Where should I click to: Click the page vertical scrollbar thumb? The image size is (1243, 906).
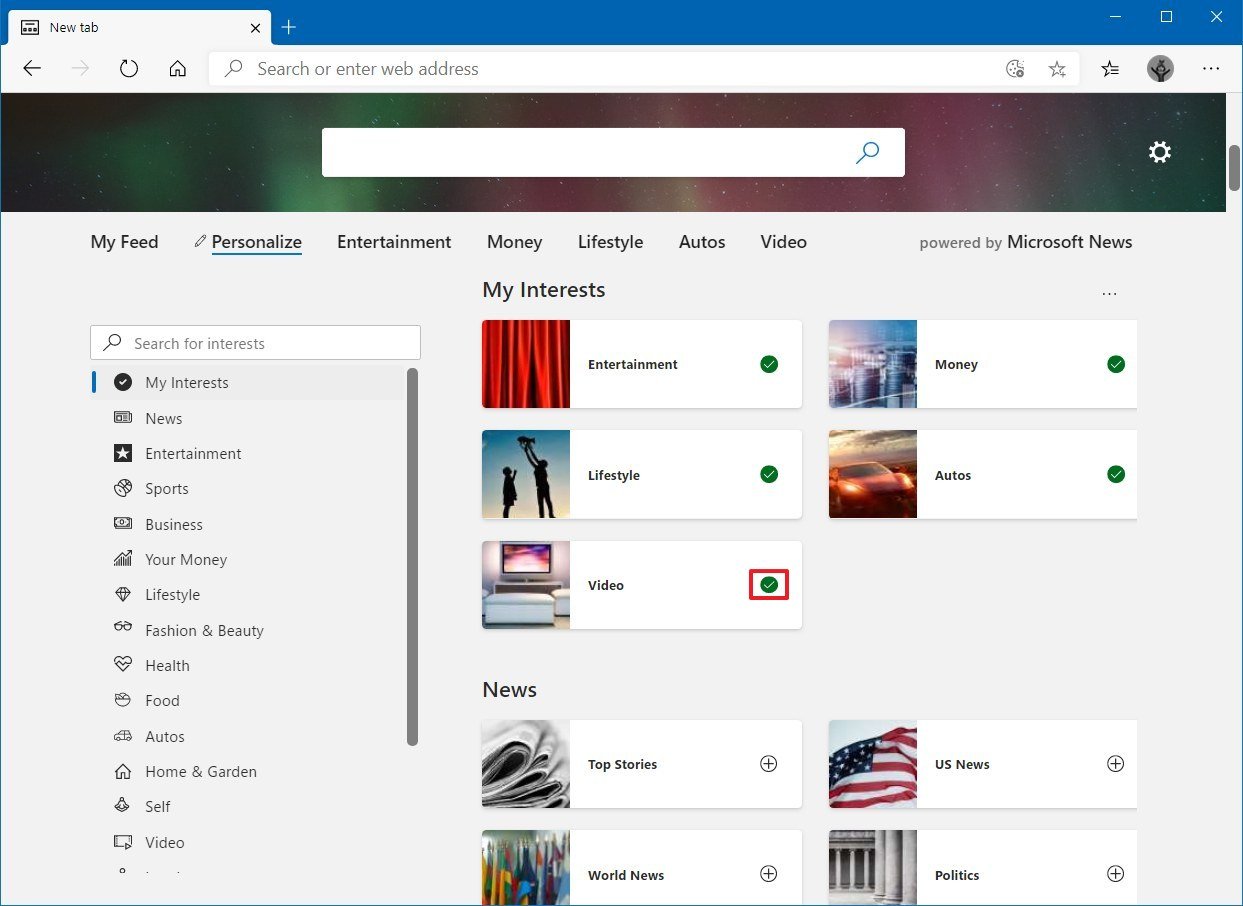coord(1234,167)
